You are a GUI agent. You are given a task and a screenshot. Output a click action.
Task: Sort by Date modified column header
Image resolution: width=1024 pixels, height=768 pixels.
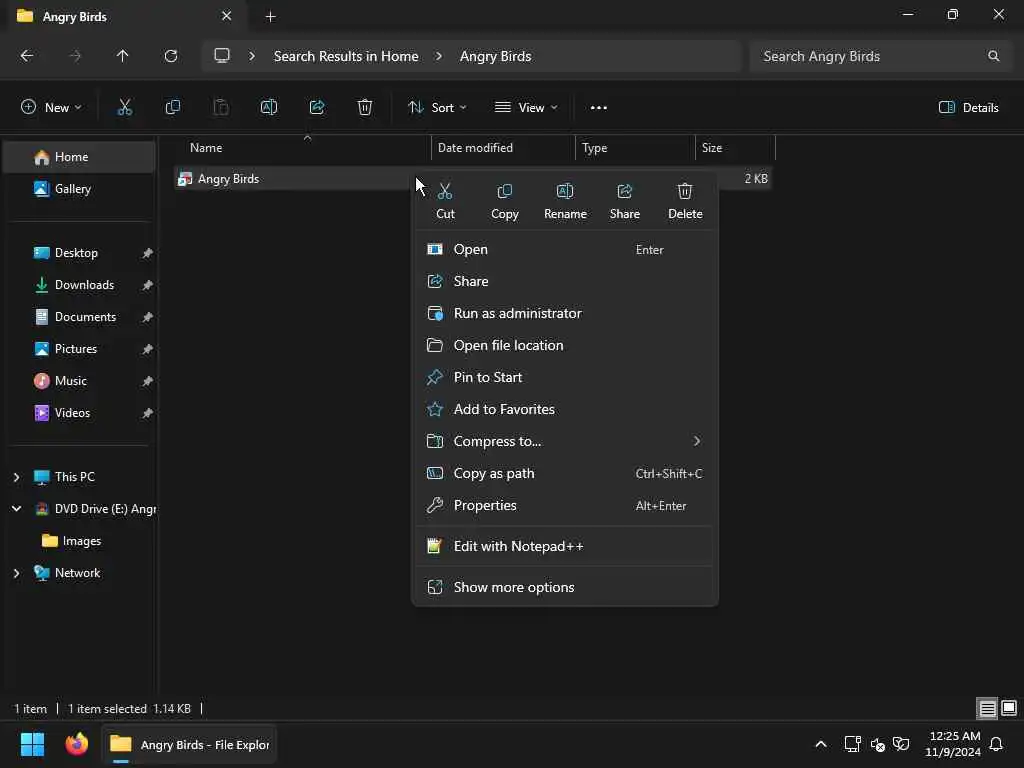point(503,148)
